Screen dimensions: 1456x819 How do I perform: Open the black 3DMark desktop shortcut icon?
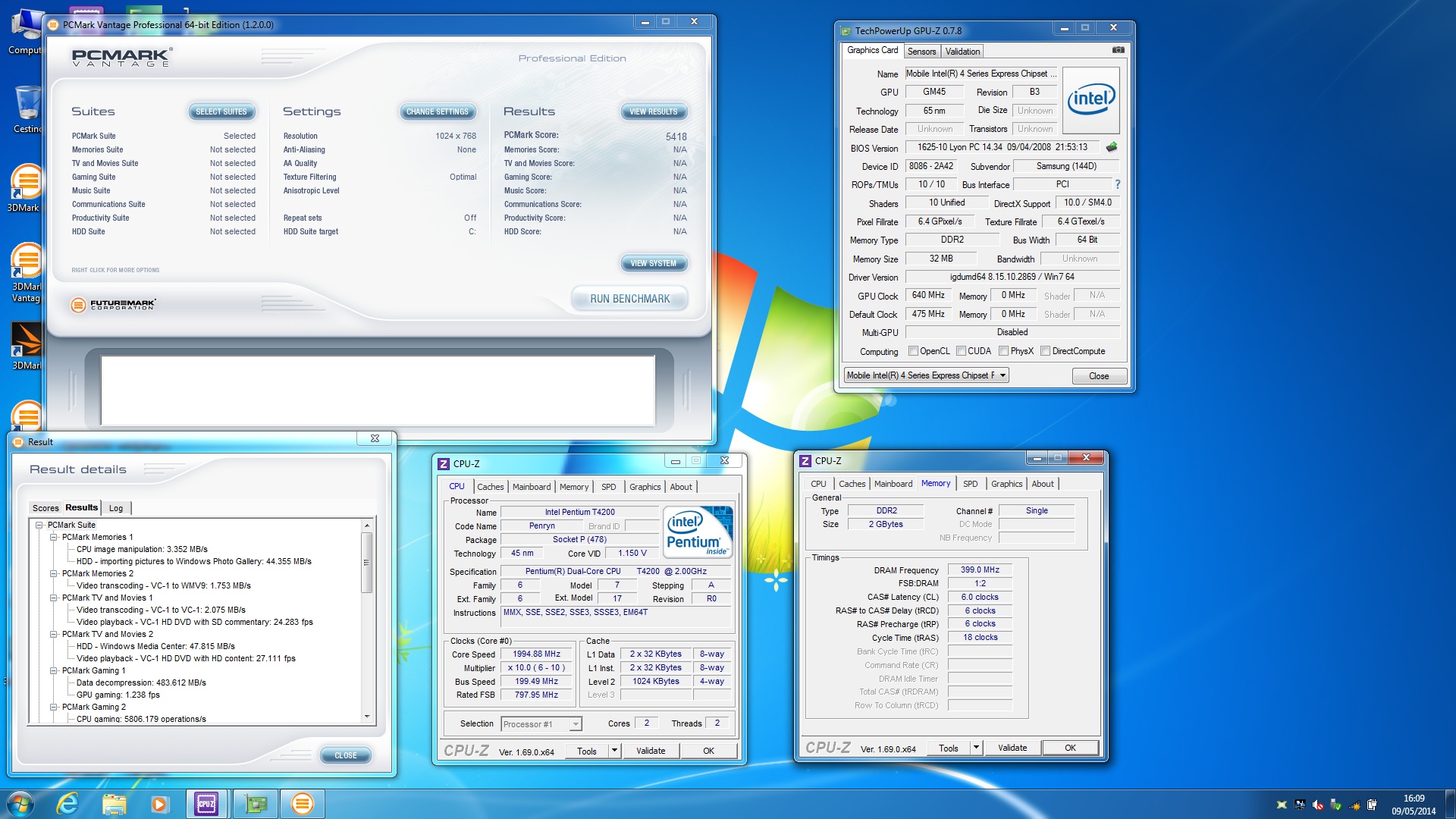26,347
